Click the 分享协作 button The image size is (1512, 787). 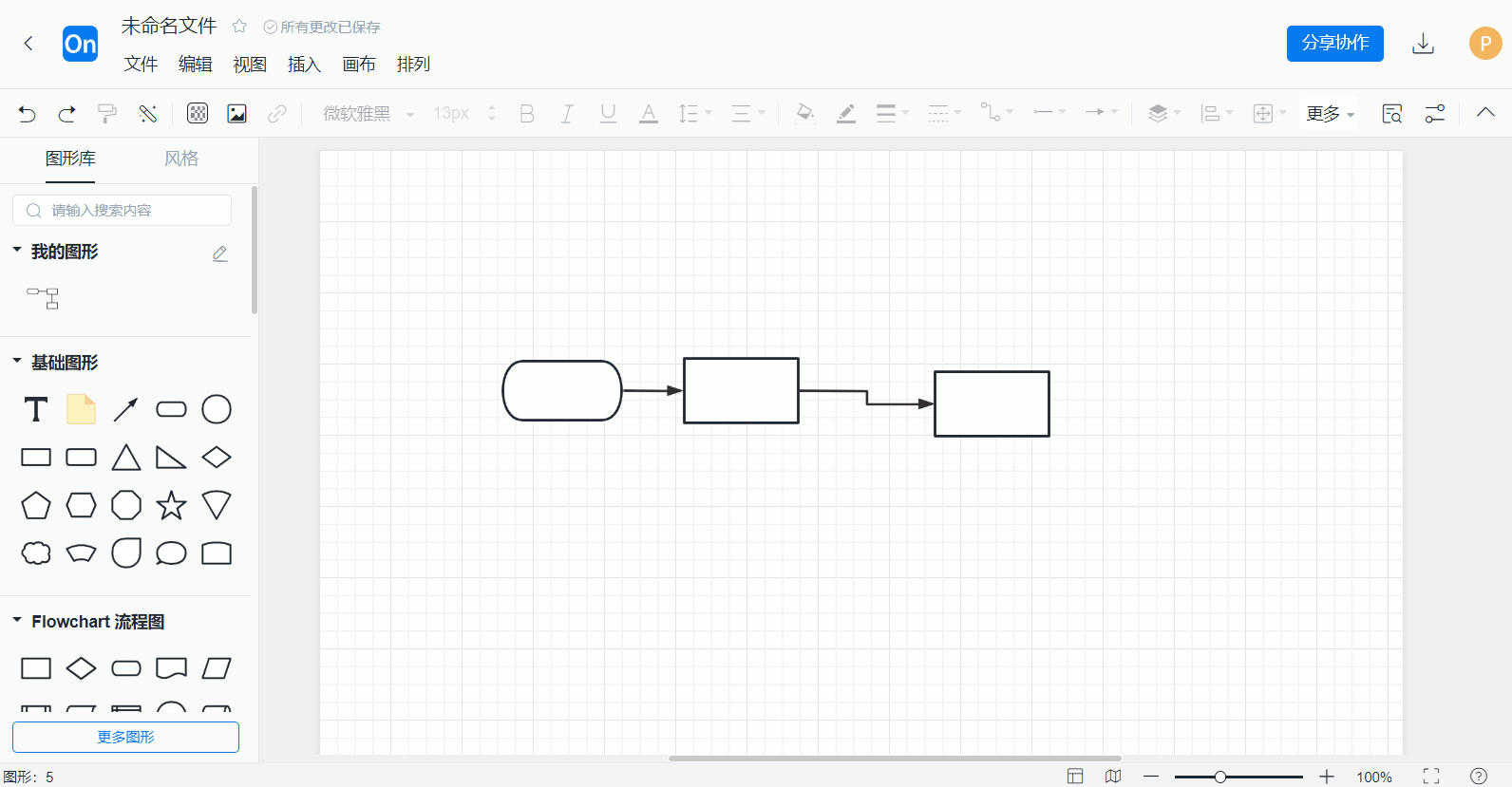click(1334, 44)
